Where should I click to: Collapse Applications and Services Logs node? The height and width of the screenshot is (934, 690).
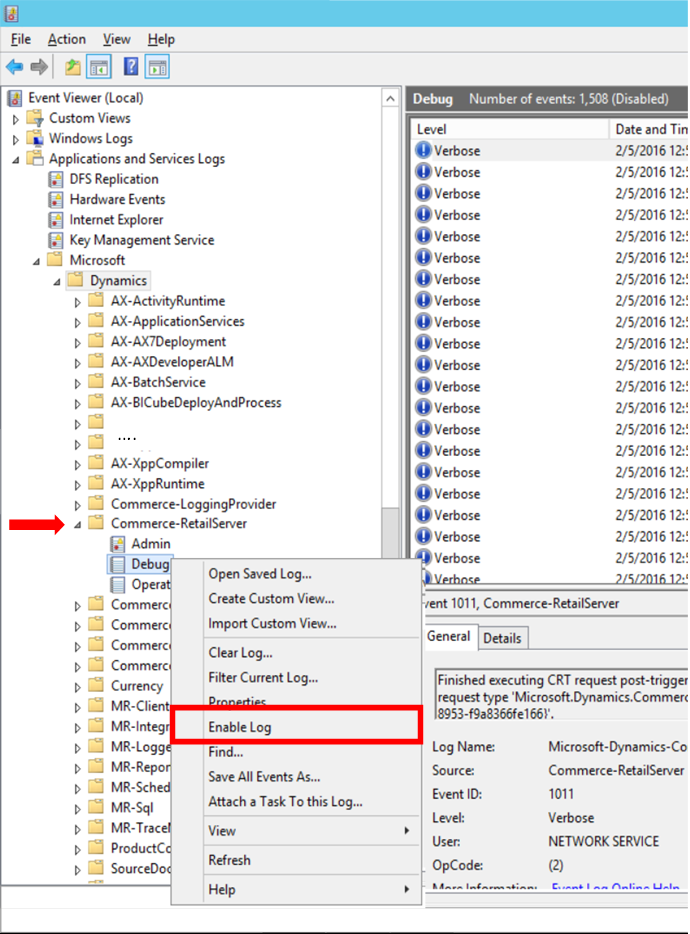point(15,160)
